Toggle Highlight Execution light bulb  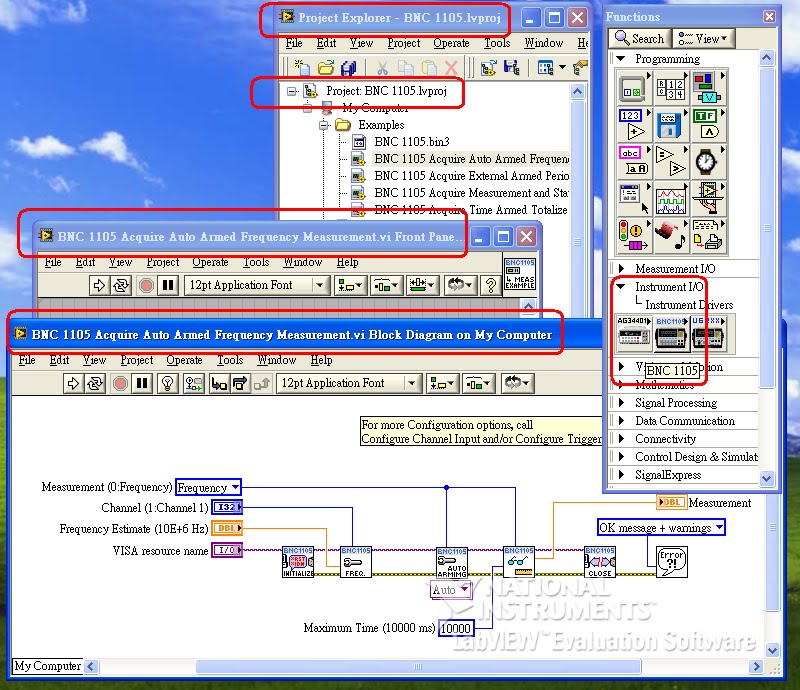pos(167,383)
